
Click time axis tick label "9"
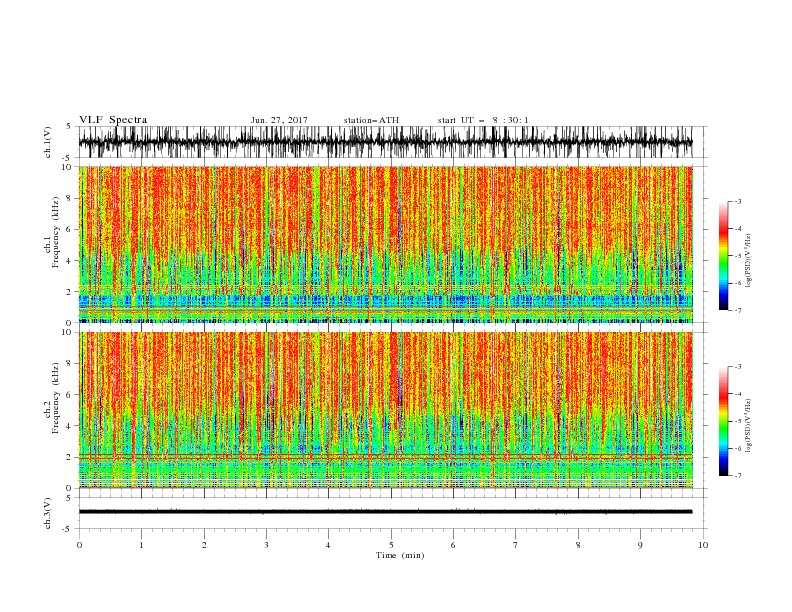point(640,545)
